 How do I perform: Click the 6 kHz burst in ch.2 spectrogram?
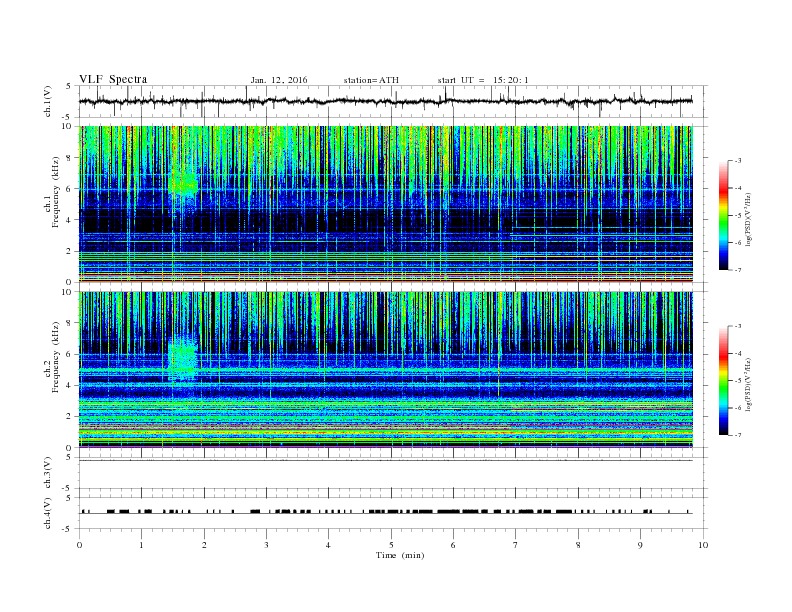[x=182, y=360]
